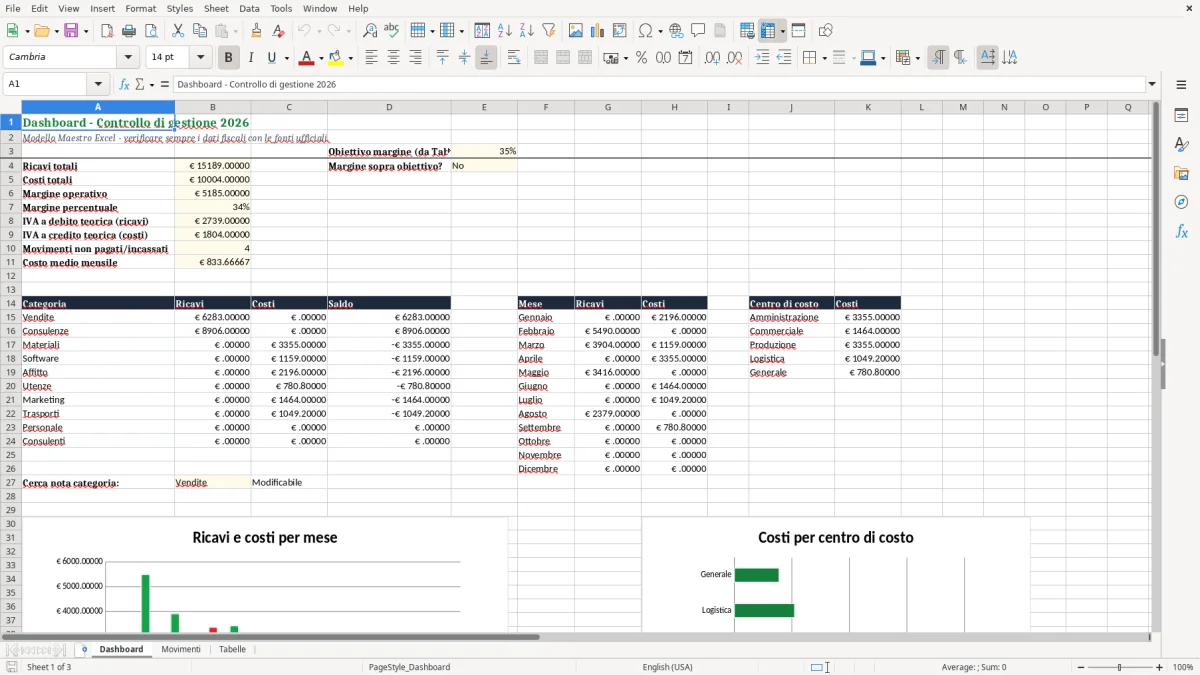
Task: Open the background color dropdown arrow
Action: 351,58
